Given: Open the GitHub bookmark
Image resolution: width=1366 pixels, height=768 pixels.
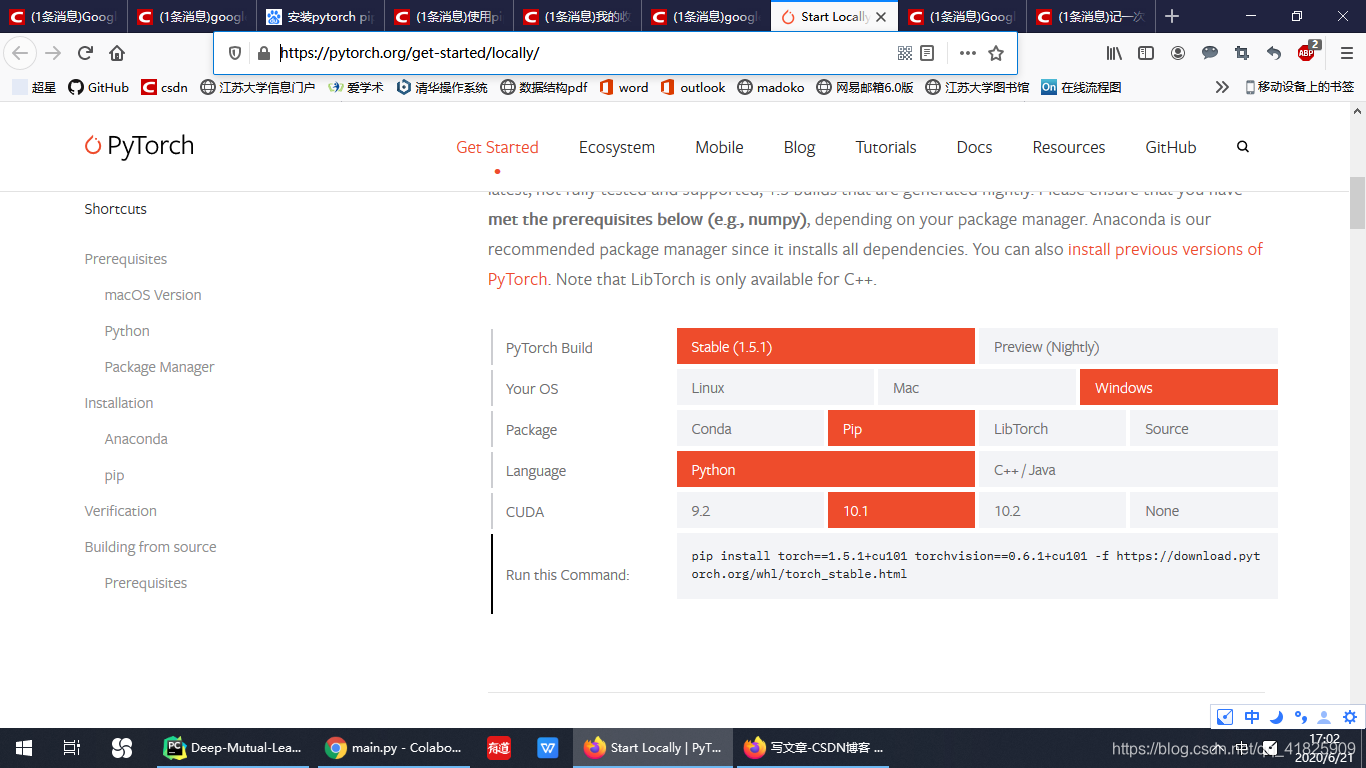Looking at the screenshot, I should (98, 87).
